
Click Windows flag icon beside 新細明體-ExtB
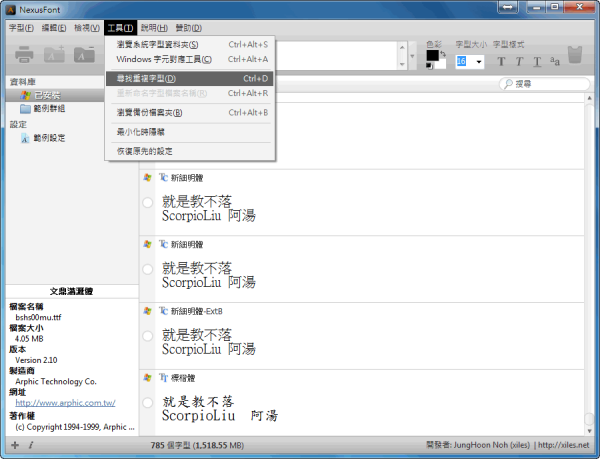point(147,311)
